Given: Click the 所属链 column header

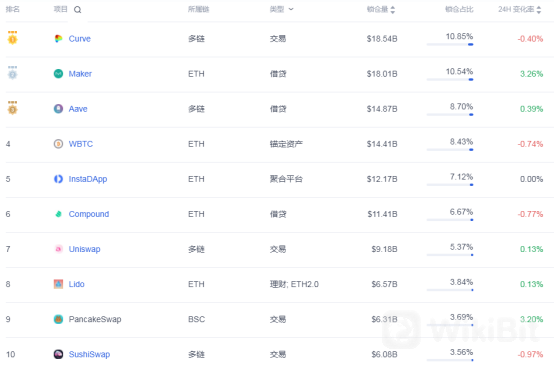Looking at the screenshot, I should 199,9.
